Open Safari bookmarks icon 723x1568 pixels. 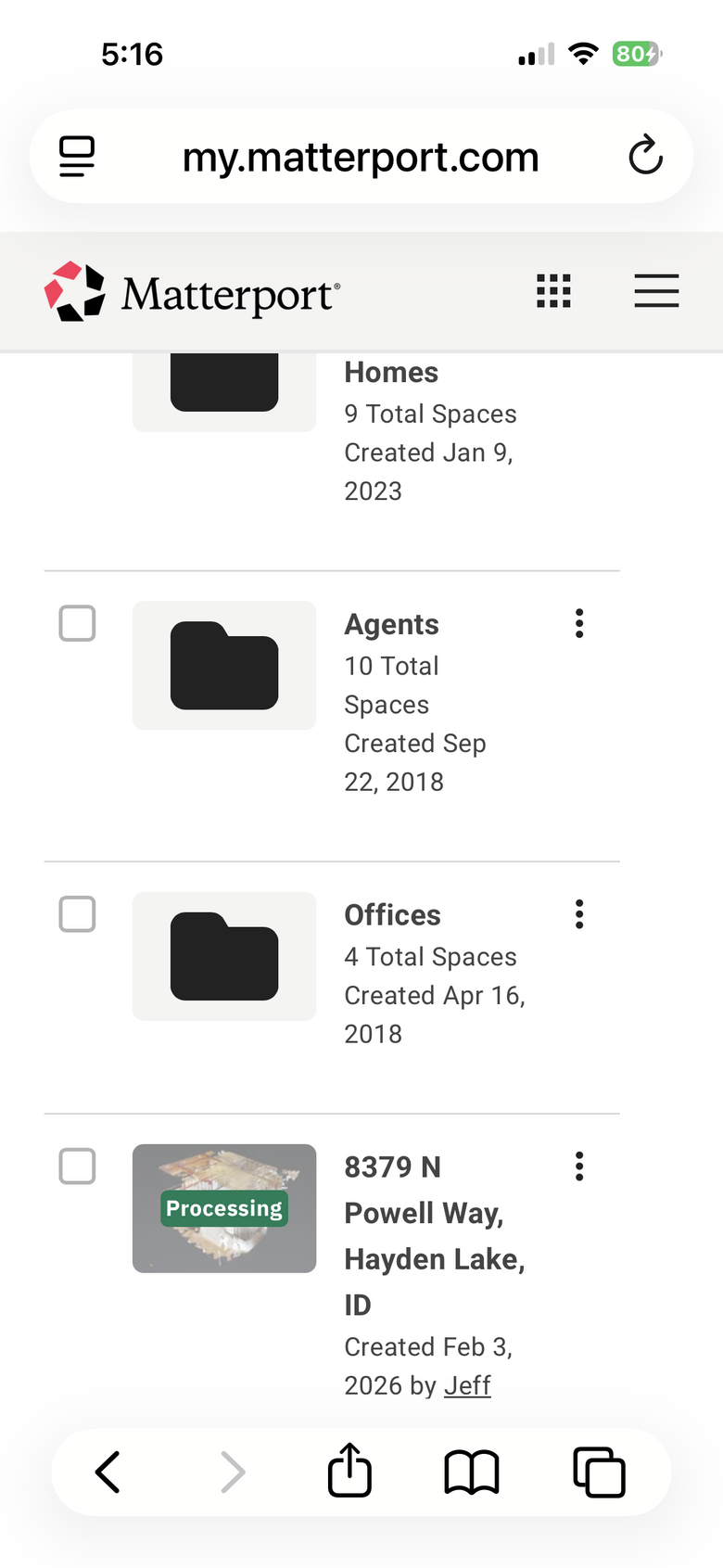pos(472,1472)
